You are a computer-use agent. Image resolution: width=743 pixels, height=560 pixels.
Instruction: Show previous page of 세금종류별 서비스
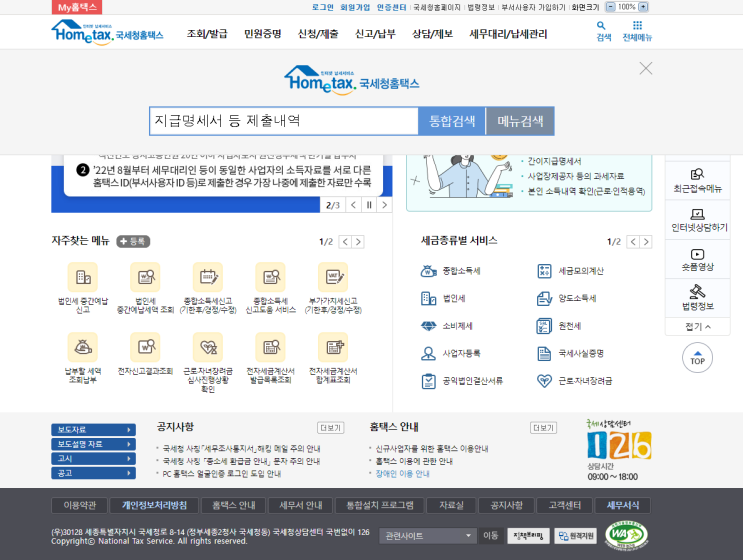click(x=633, y=242)
